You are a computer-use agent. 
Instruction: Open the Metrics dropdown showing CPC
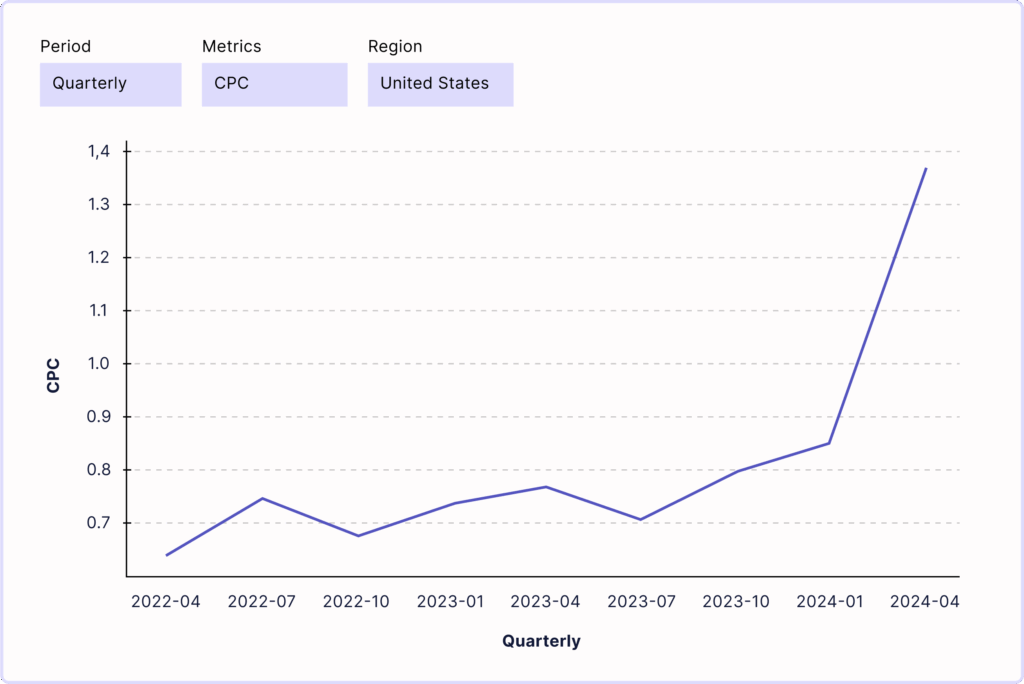click(x=274, y=84)
